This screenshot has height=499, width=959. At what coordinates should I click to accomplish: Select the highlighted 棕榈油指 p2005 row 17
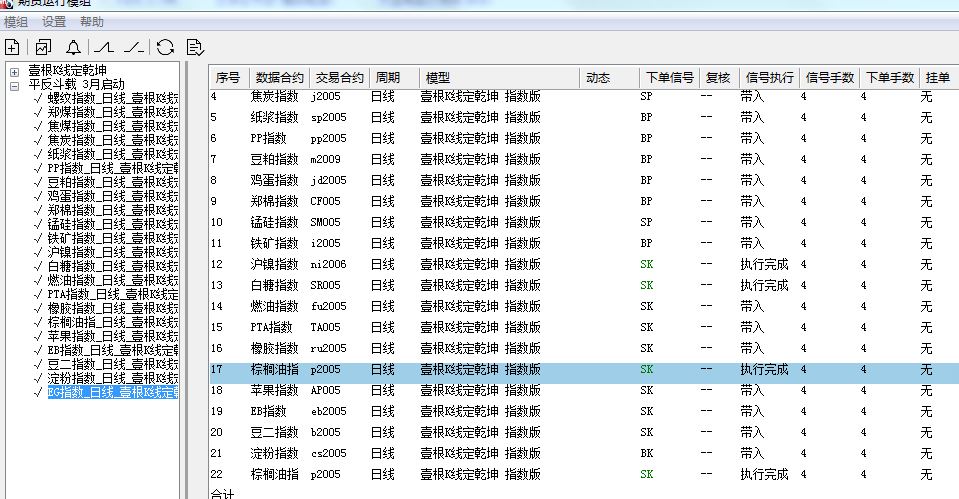[x=500, y=369]
